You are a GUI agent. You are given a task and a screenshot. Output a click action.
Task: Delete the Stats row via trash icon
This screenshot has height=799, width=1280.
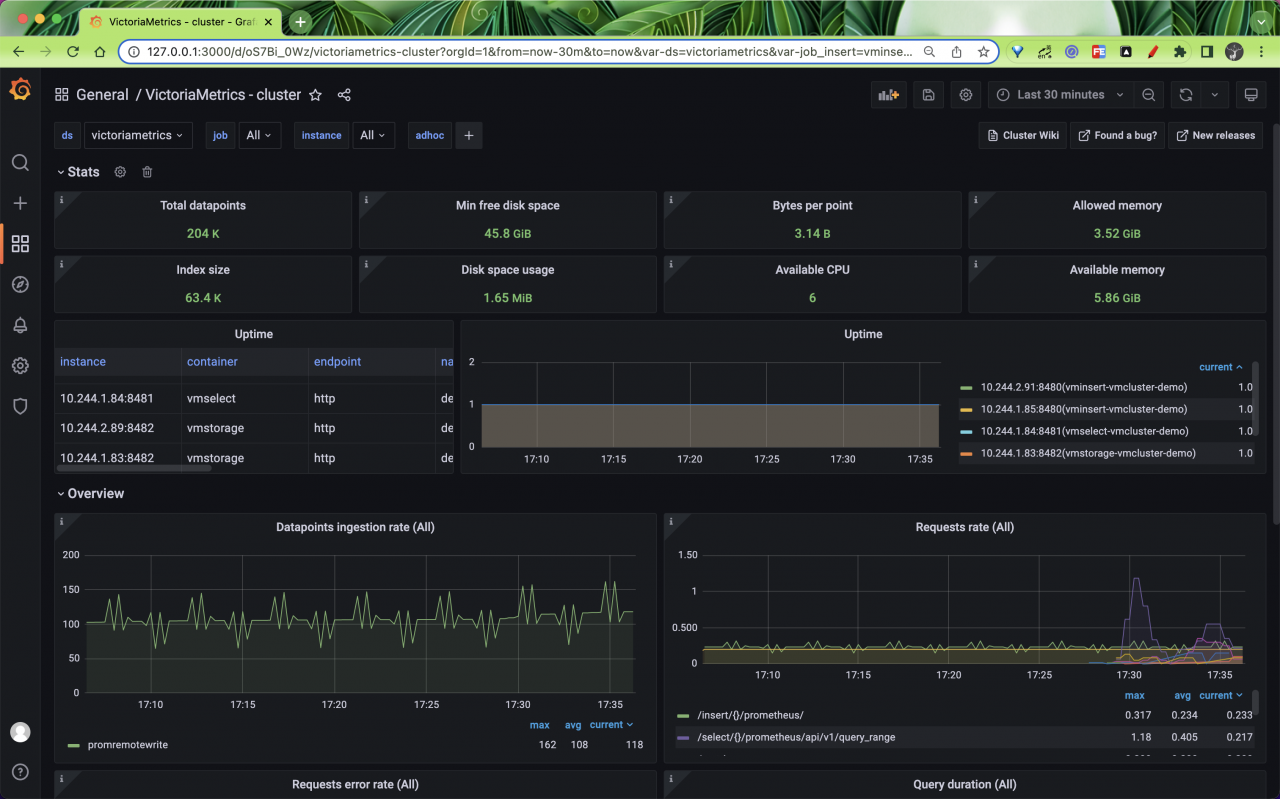pos(146,172)
